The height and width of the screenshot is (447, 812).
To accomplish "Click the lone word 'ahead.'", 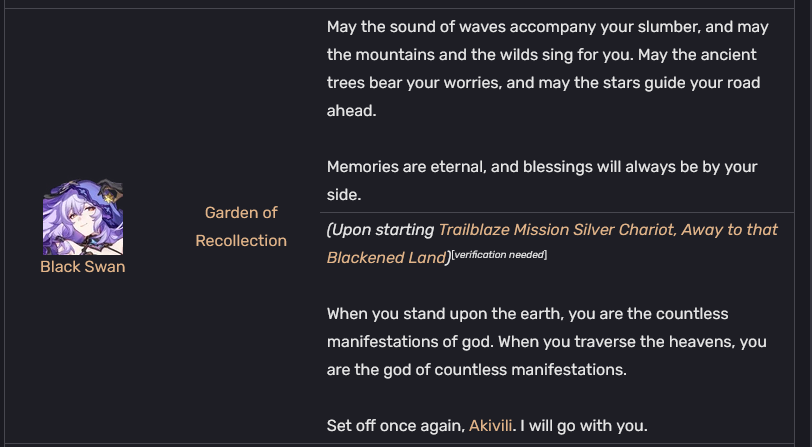I will pos(352,111).
